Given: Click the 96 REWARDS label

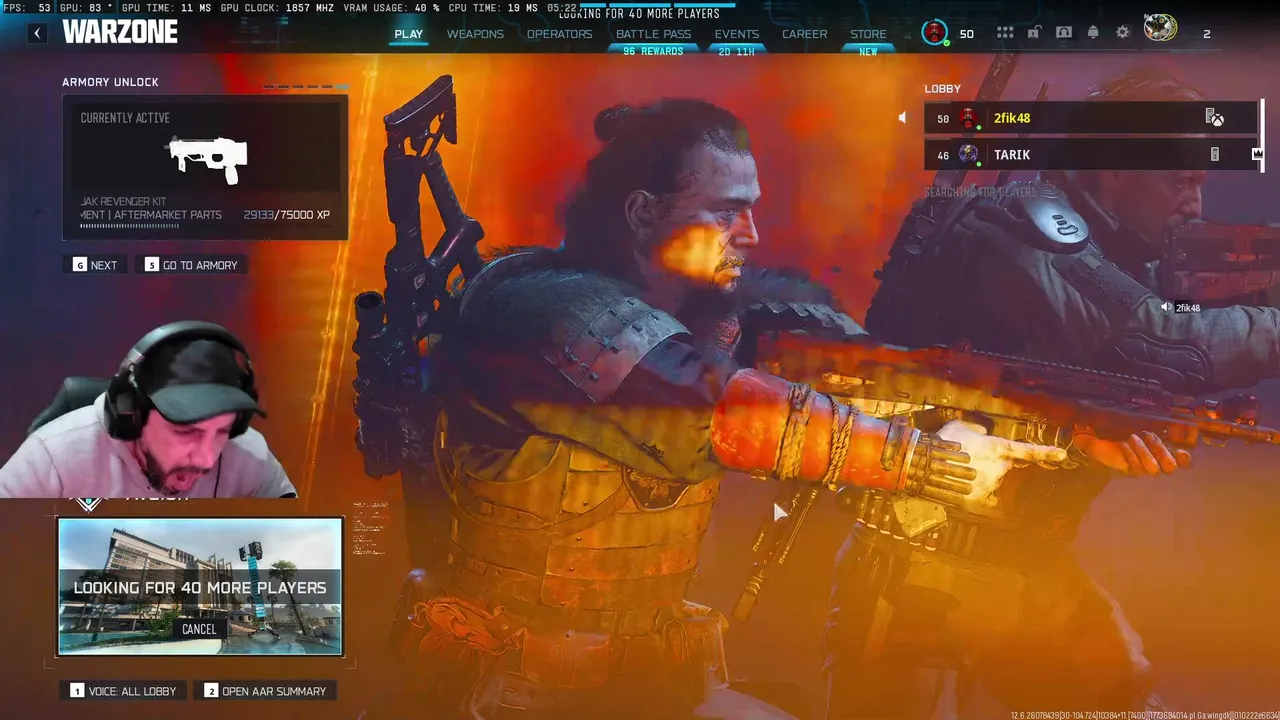Looking at the screenshot, I should (x=653, y=51).
